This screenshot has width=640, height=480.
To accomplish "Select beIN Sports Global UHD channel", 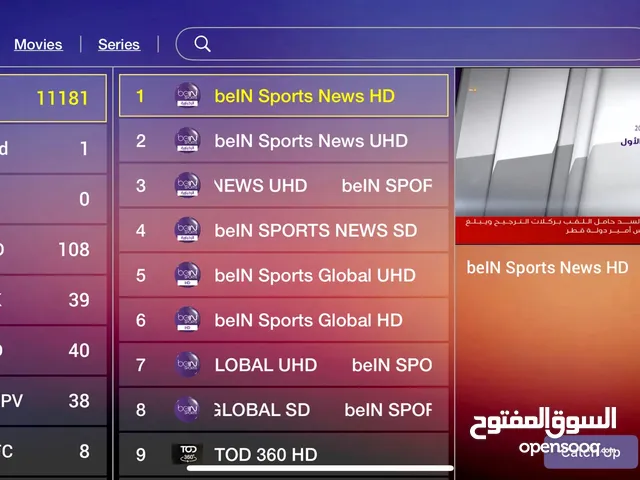I will point(284,276).
